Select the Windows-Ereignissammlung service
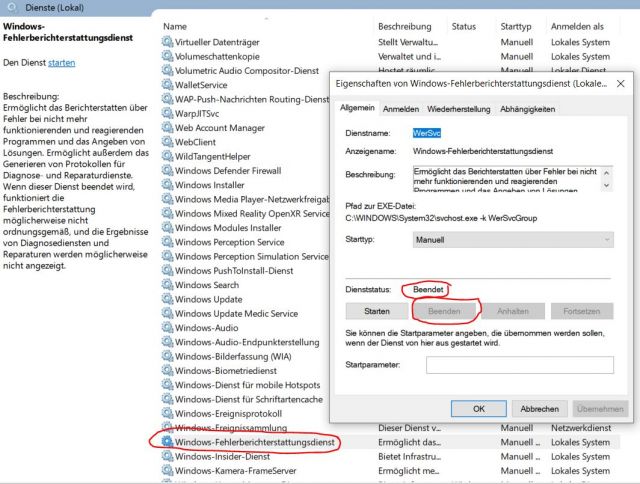 pyautogui.click(x=231, y=428)
